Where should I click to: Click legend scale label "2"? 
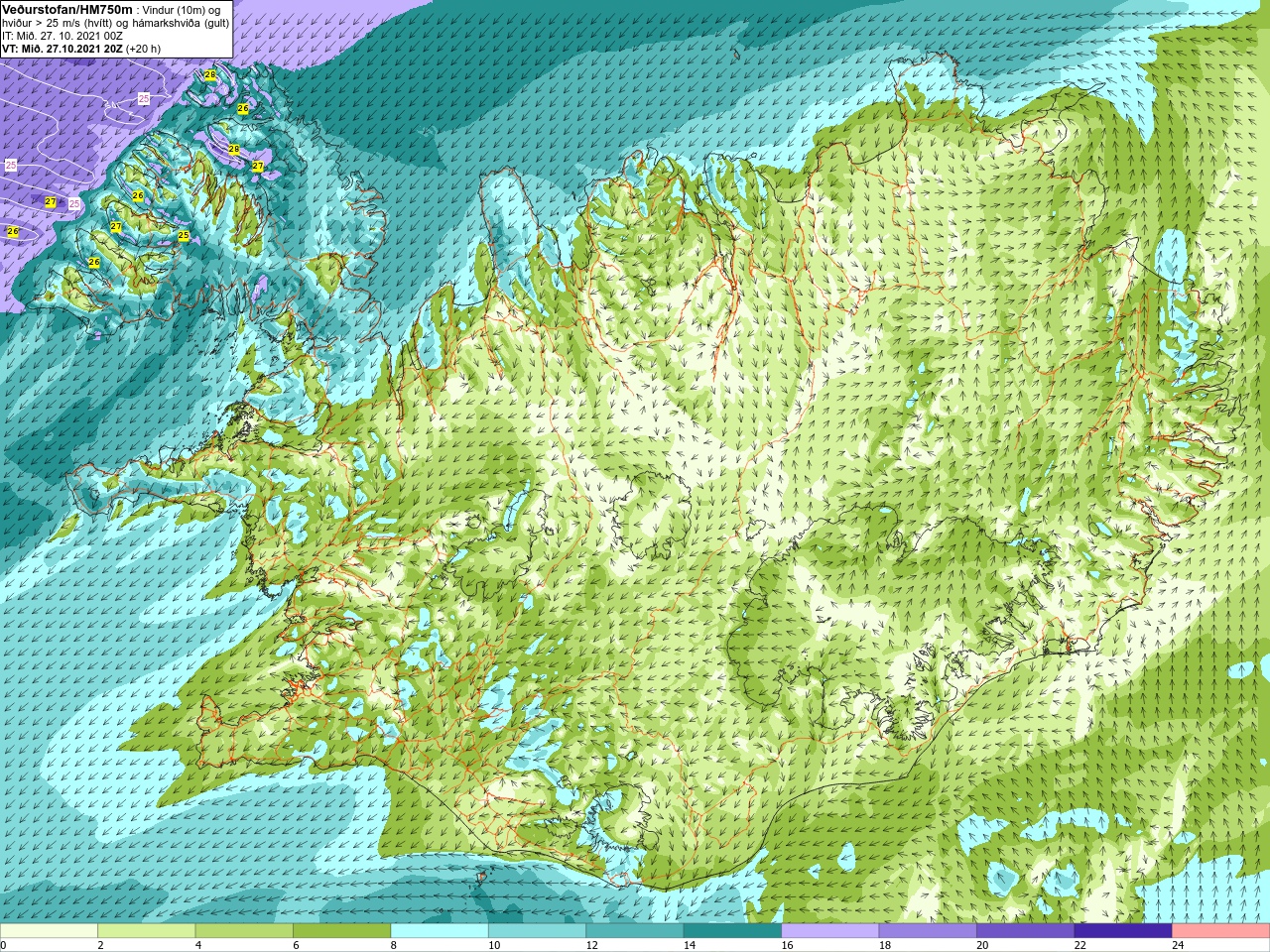pyautogui.click(x=101, y=945)
